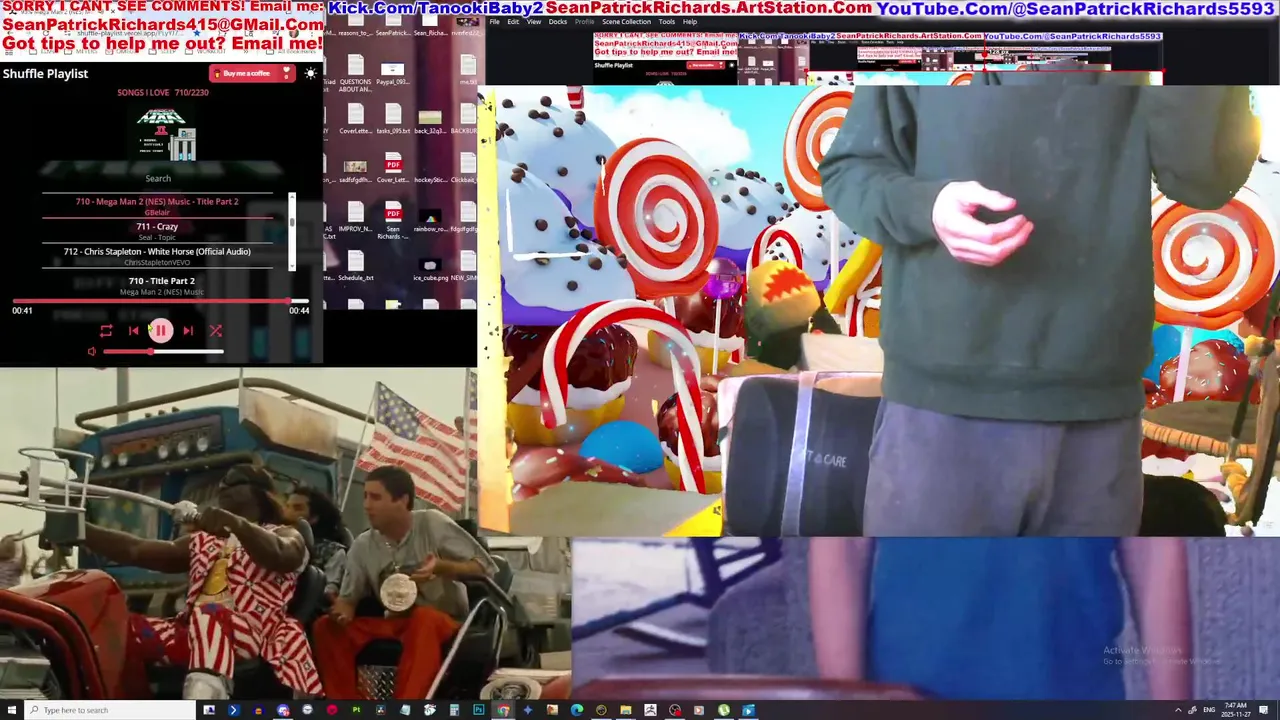1280x720 pixels.
Task: Select 712 - Chris Stapleton White Horse
Action: (x=157, y=256)
